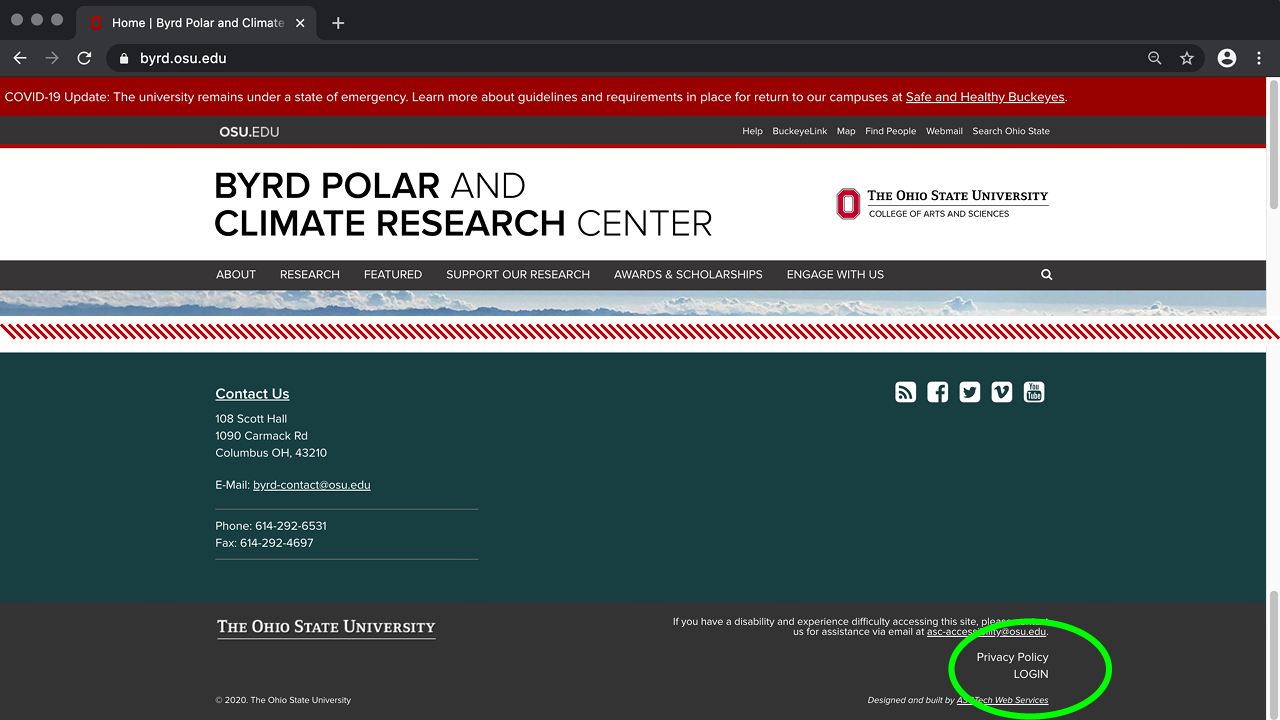Image resolution: width=1280 pixels, height=720 pixels.
Task: Email byrd-contact@osu.edu
Action: 312,485
